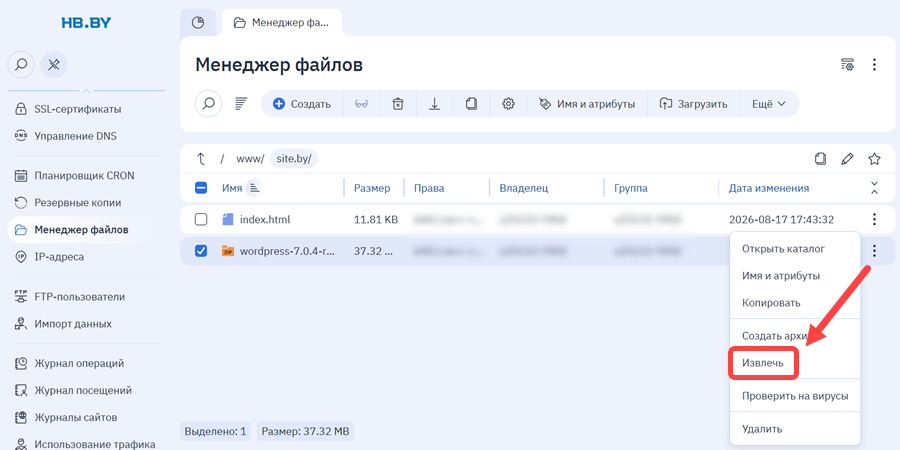Click the pin icon in the sidebar
Screen dimensions: 900x450
point(54,64)
